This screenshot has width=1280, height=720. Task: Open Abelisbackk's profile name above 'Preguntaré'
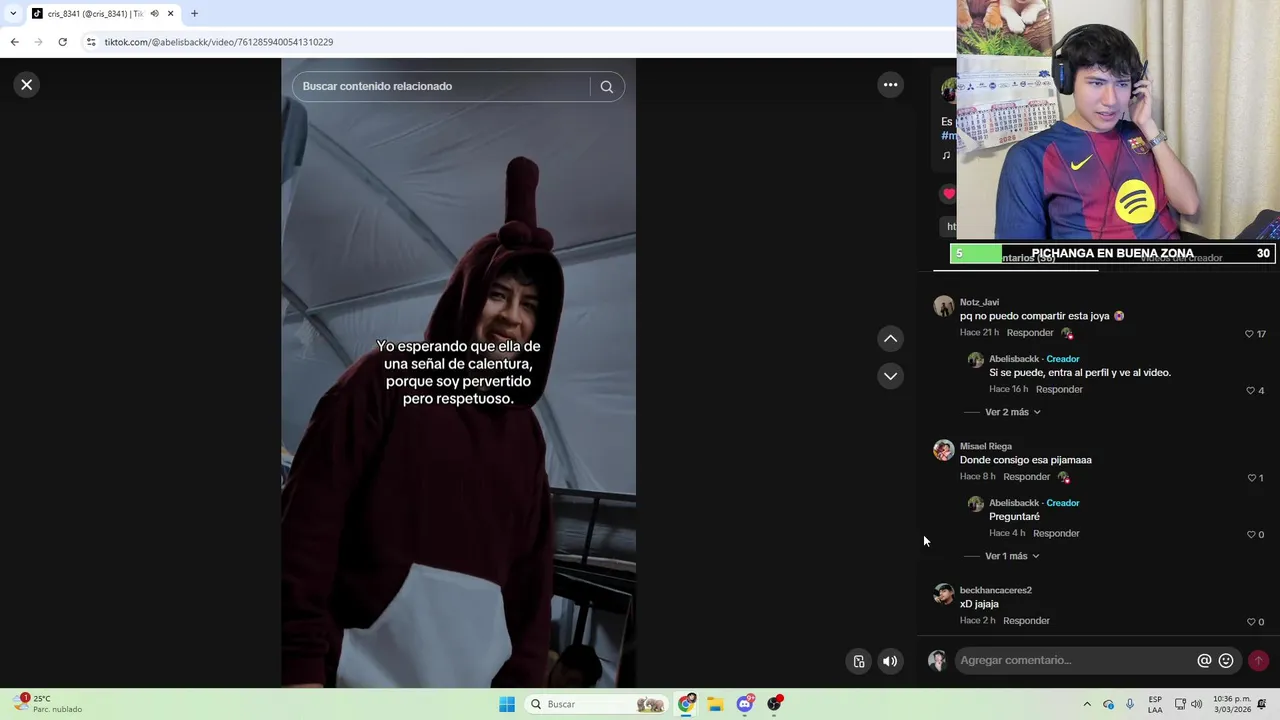pyautogui.click(x=1014, y=503)
